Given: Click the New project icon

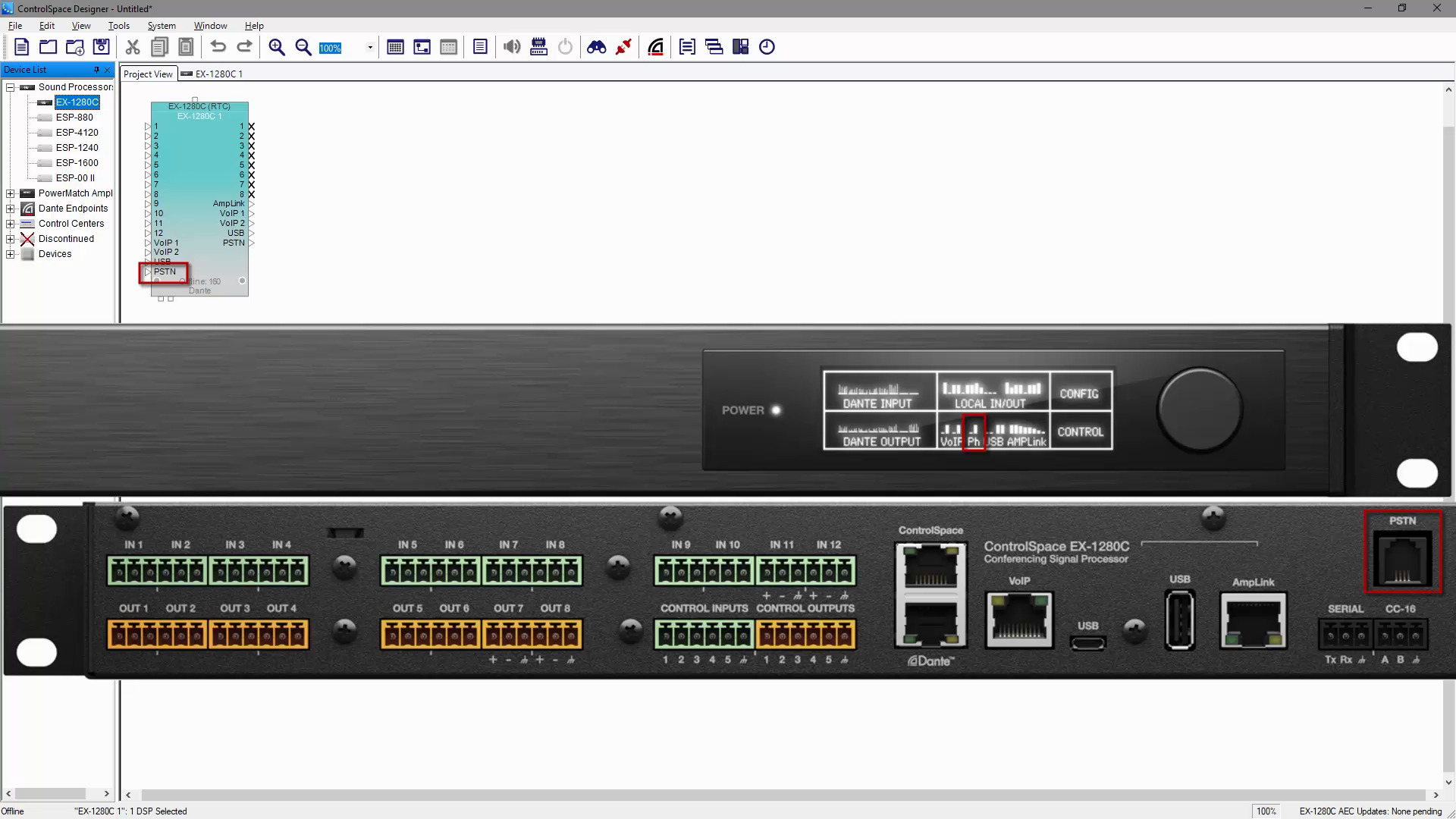Looking at the screenshot, I should (21, 47).
